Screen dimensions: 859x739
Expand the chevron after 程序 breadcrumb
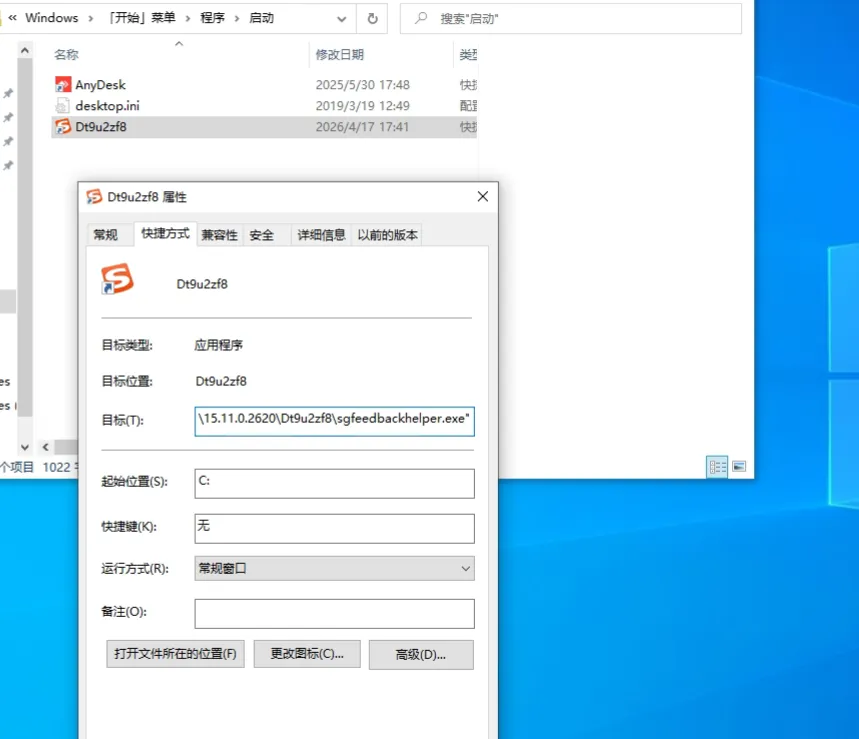237,18
